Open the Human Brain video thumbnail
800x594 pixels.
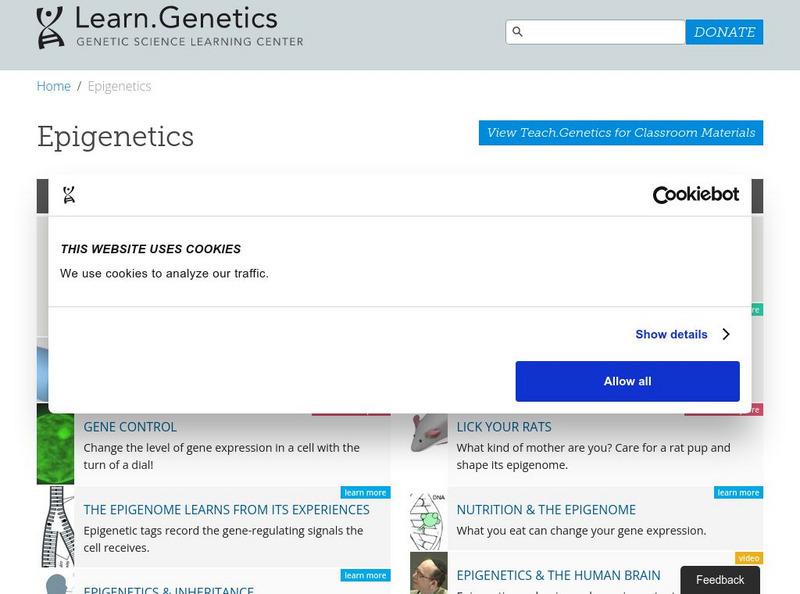coord(428,573)
